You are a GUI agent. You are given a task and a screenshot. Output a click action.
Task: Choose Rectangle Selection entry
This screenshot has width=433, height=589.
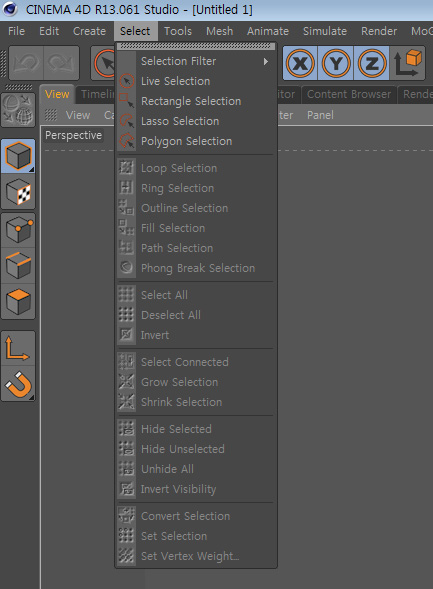tap(196, 101)
